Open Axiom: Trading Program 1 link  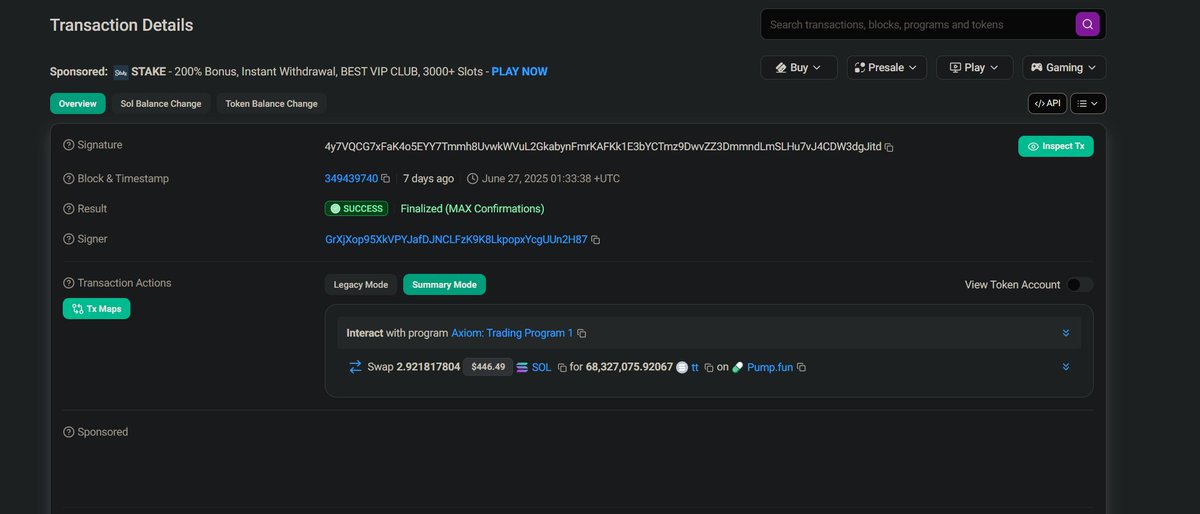[x=512, y=333]
